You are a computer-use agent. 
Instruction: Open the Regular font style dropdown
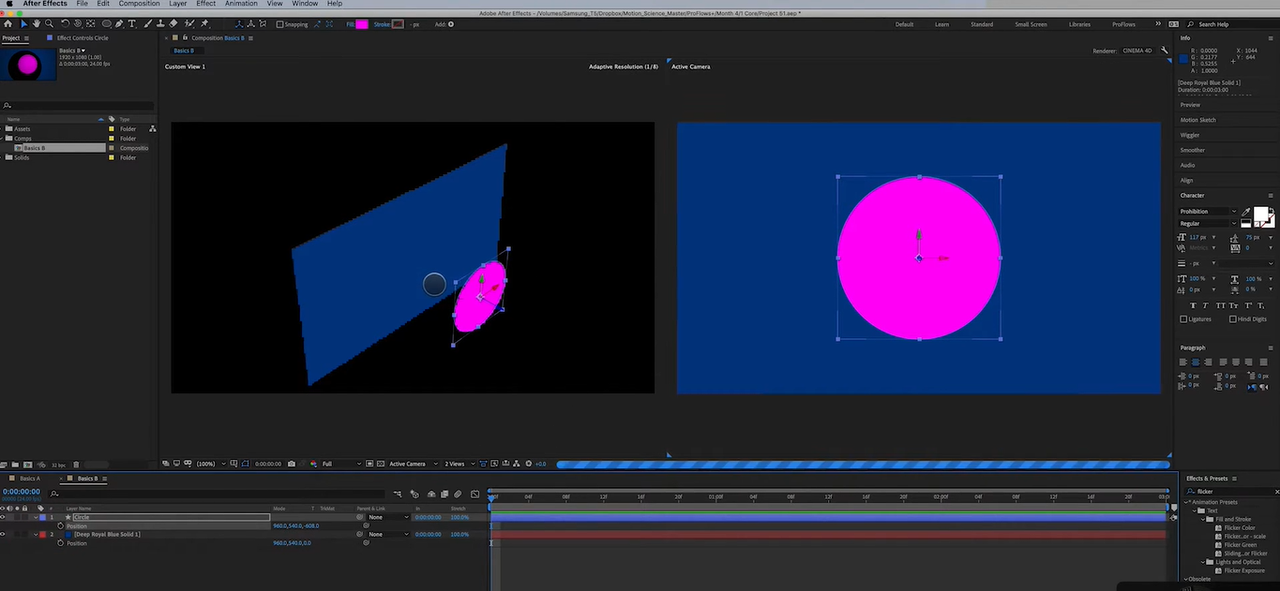tap(1208, 224)
